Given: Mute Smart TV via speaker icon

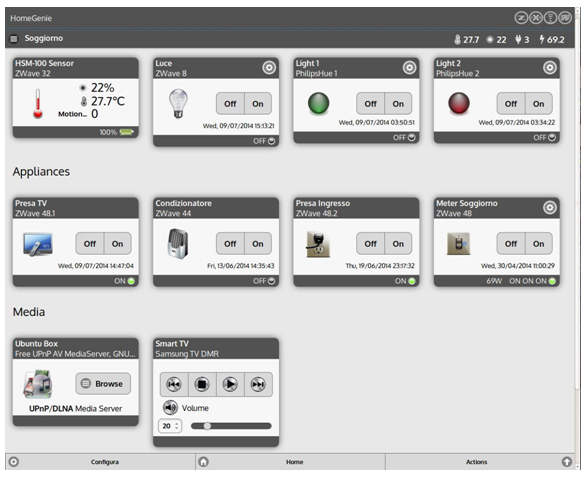Looking at the screenshot, I should [170, 408].
